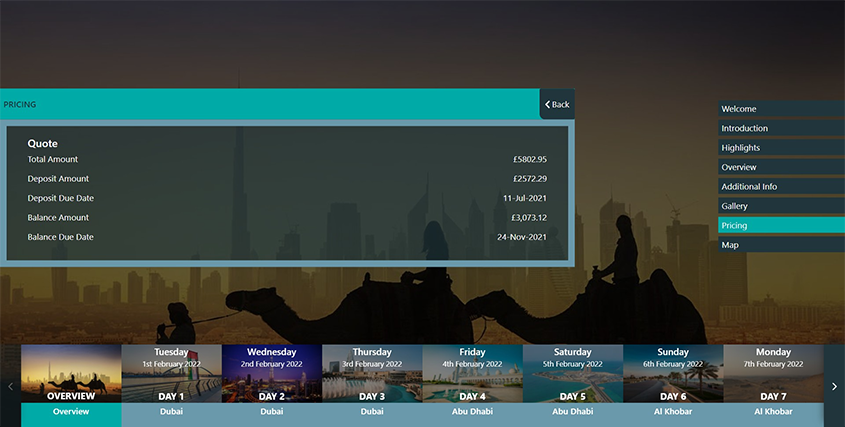Open Overview from the side menu
Screen dimensions: 845x427
coord(780,167)
